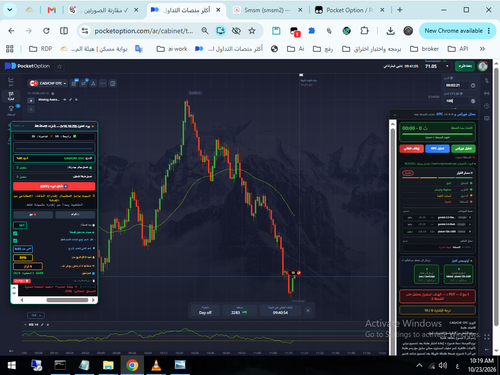
Task: Click the clock icon beside the time field
Action: pyautogui.click(x=473, y=85)
